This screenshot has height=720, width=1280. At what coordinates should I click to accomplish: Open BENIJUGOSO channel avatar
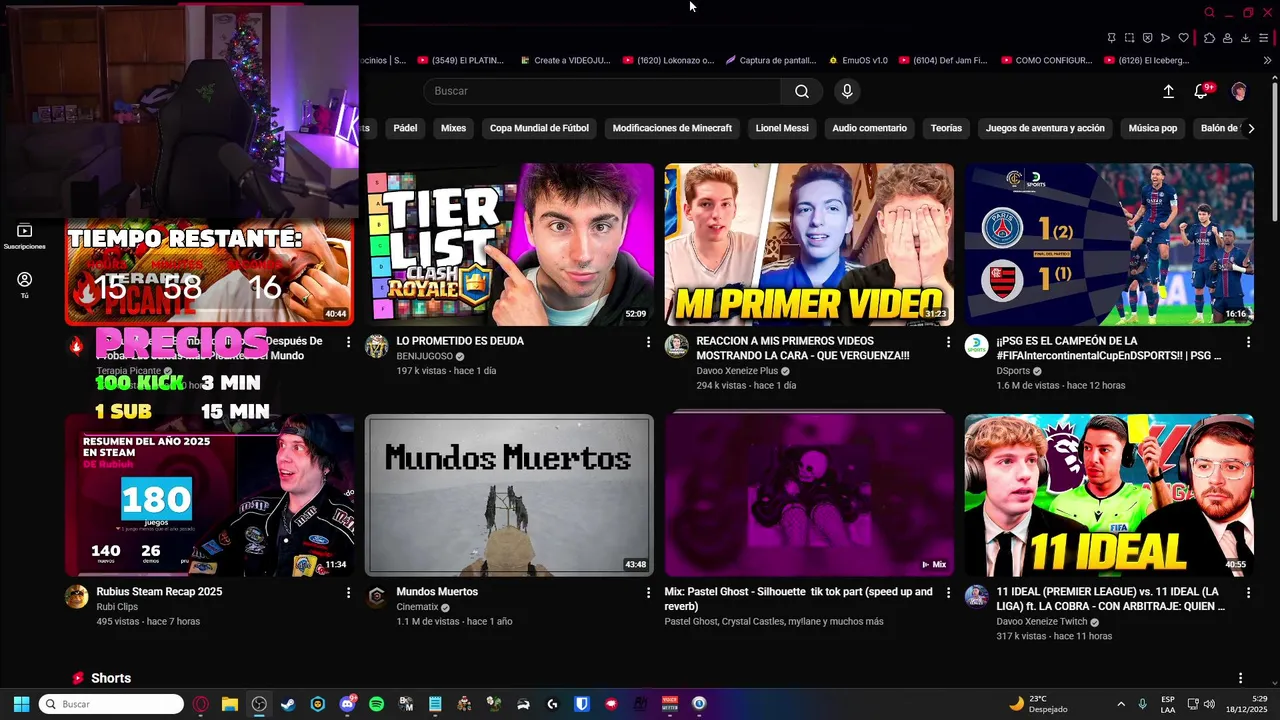click(376, 346)
